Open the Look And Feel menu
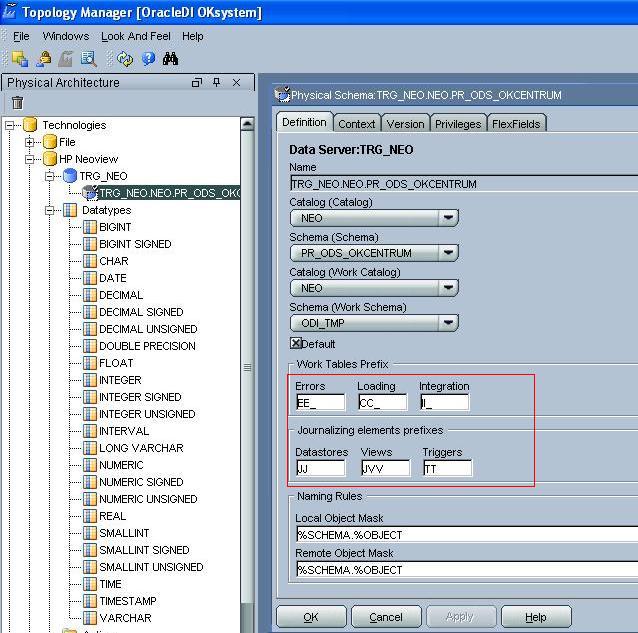The width and height of the screenshot is (638, 633). coord(136,36)
